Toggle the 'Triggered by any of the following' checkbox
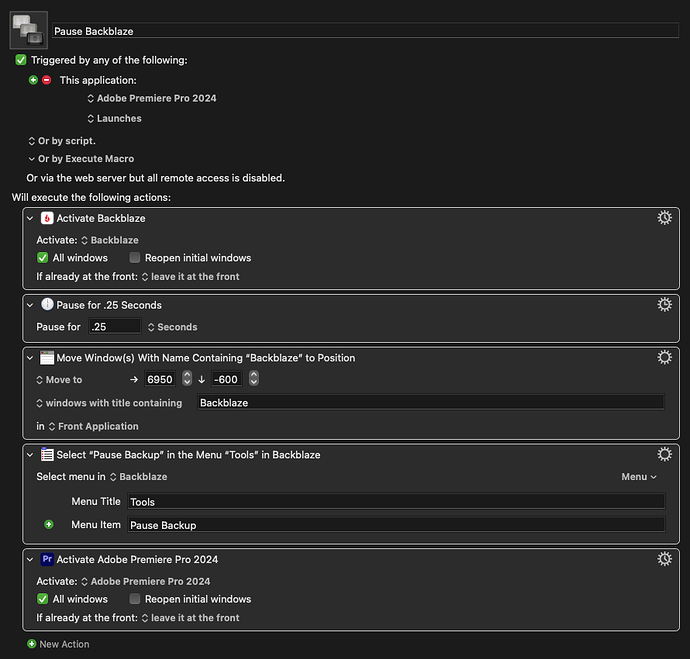Viewport: 690px width, 659px height. point(22,60)
